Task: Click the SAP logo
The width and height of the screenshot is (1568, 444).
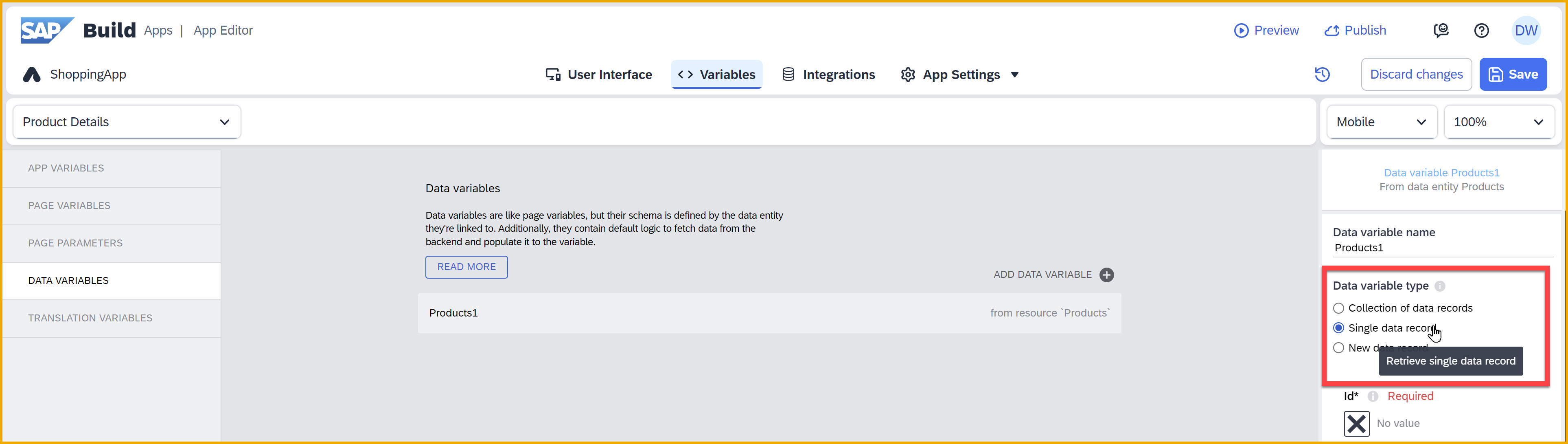Action: pos(47,30)
